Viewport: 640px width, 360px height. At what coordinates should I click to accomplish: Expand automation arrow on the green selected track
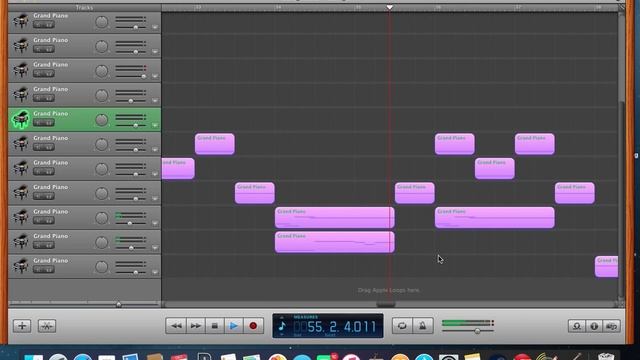pyautogui.click(x=155, y=125)
